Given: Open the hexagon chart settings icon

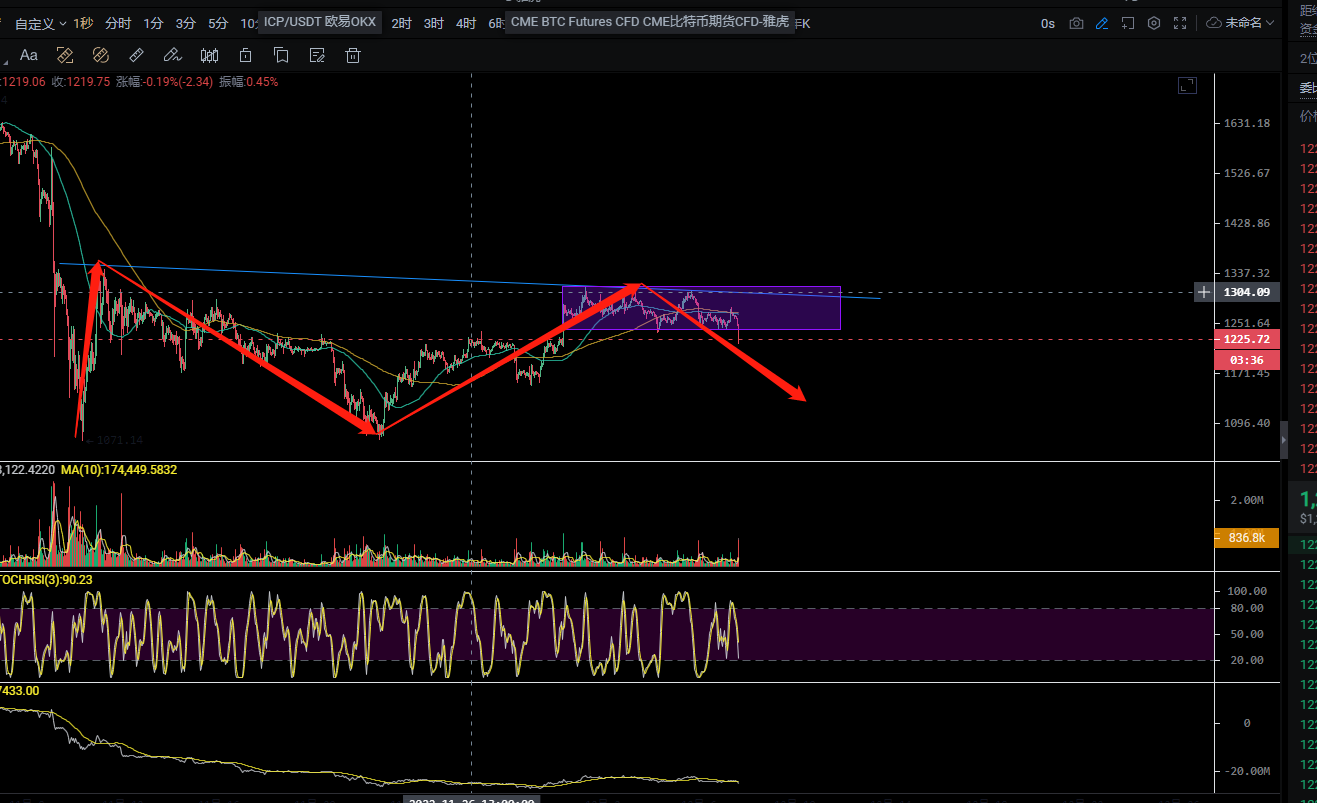Looking at the screenshot, I should (1154, 23).
